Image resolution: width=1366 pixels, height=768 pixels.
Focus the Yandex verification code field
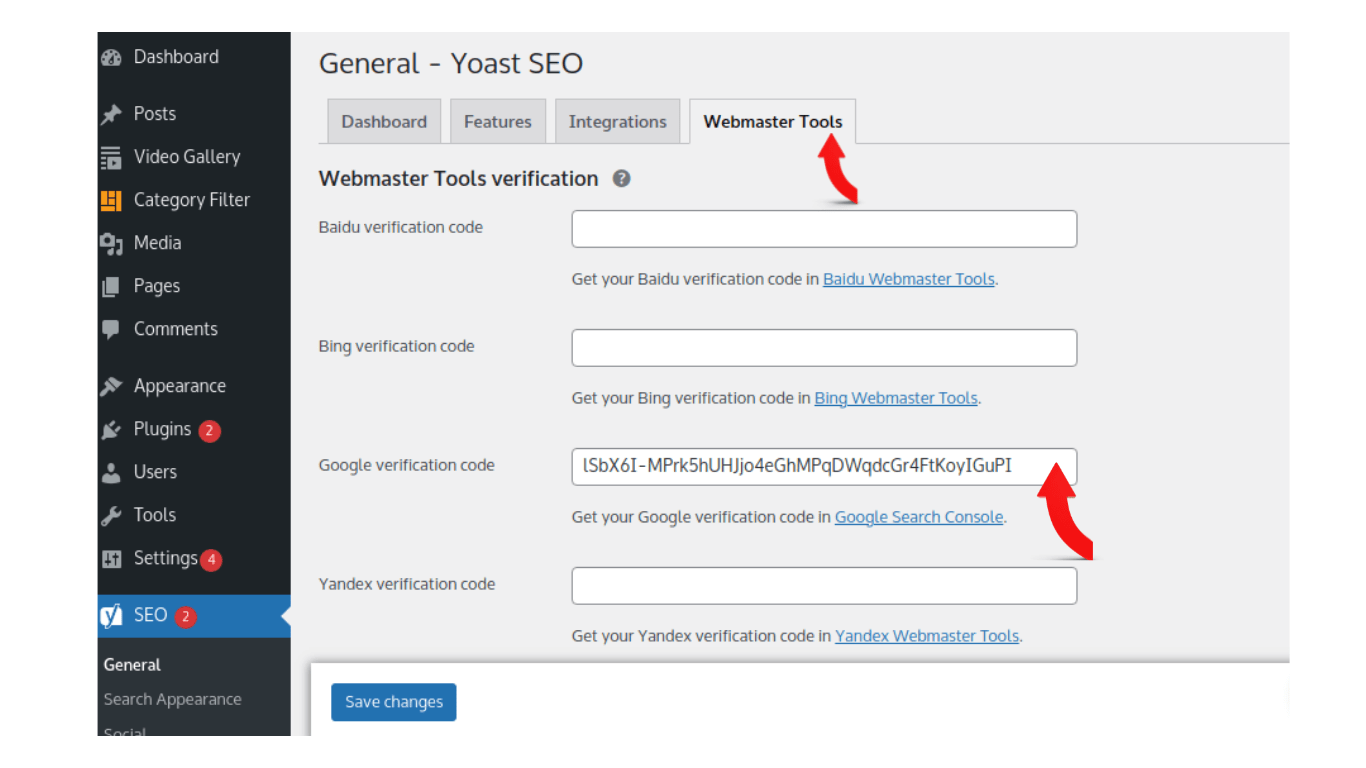(824, 586)
